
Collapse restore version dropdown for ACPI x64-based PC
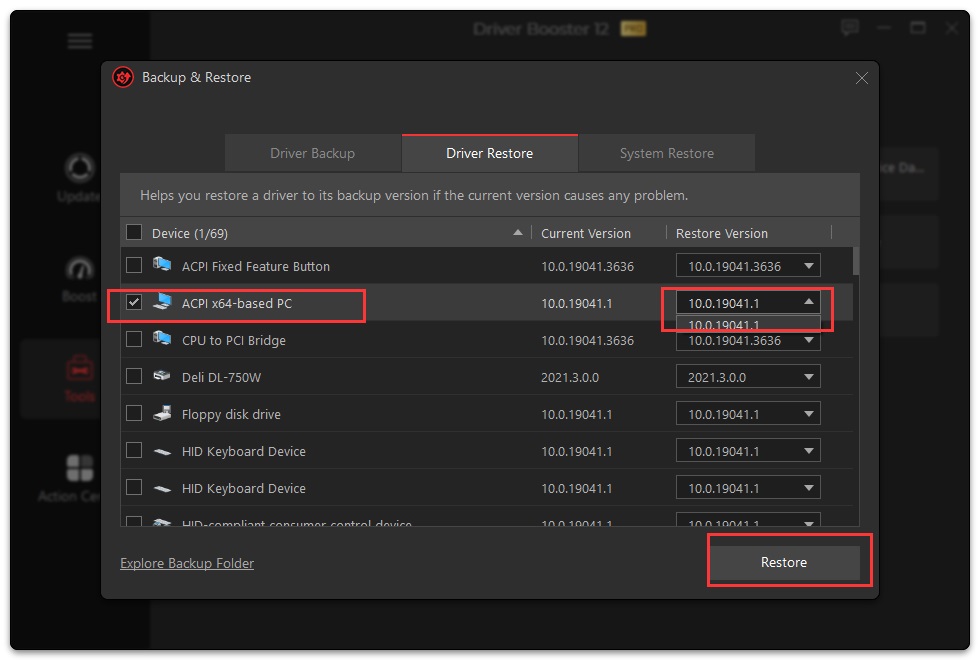[x=748, y=302]
